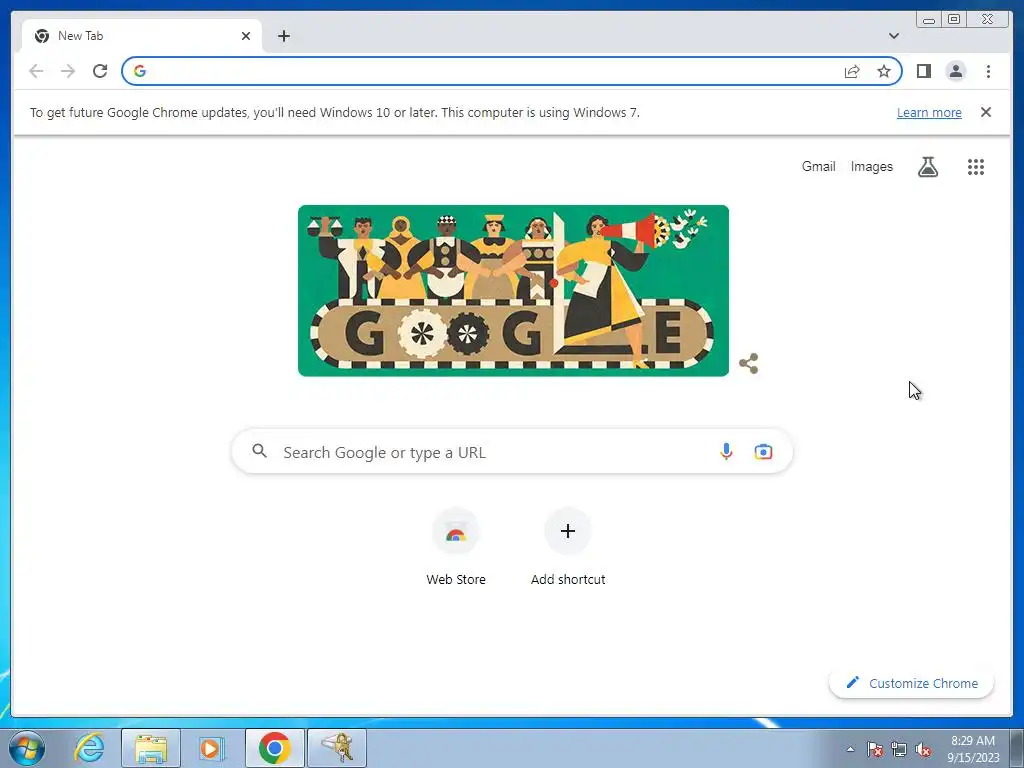Image resolution: width=1024 pixels, height=768 pixels.
Task: Expand the tab search chevron
Action: click(x=893, y=36)
